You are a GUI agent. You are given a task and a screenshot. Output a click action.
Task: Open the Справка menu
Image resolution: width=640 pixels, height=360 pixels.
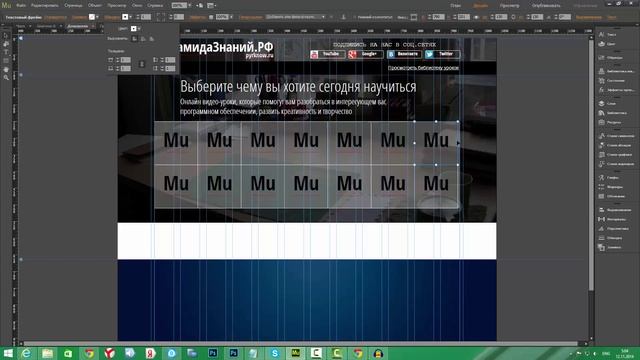[x=155, y=5]
